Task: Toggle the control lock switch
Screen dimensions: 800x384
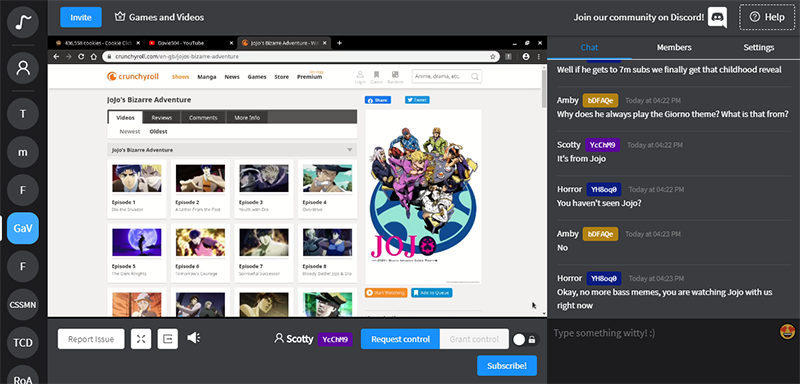Action: (524, 340)
